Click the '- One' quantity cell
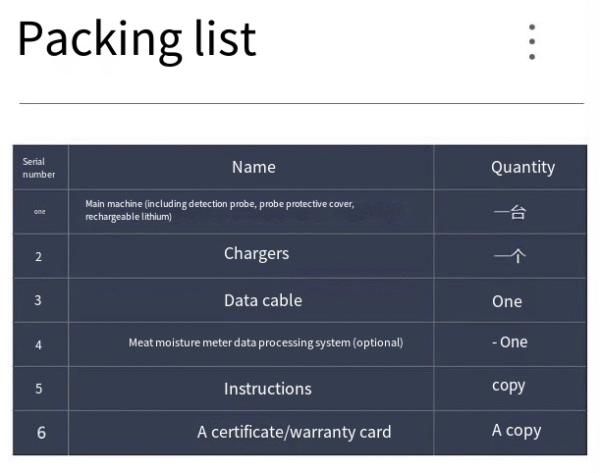 [x=510, y=342]
